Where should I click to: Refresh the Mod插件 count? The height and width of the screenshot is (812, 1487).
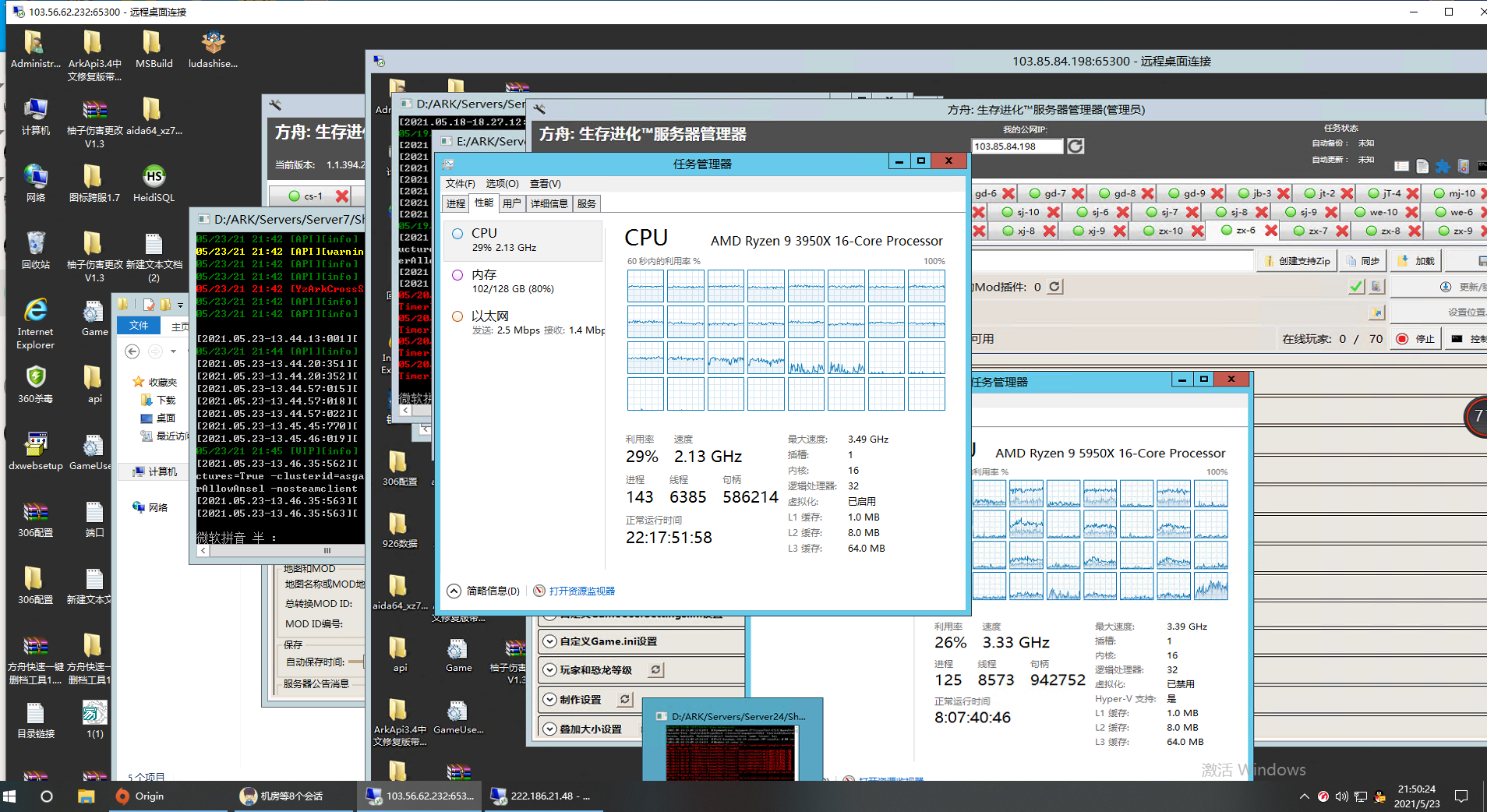(x=1054, y=287)
